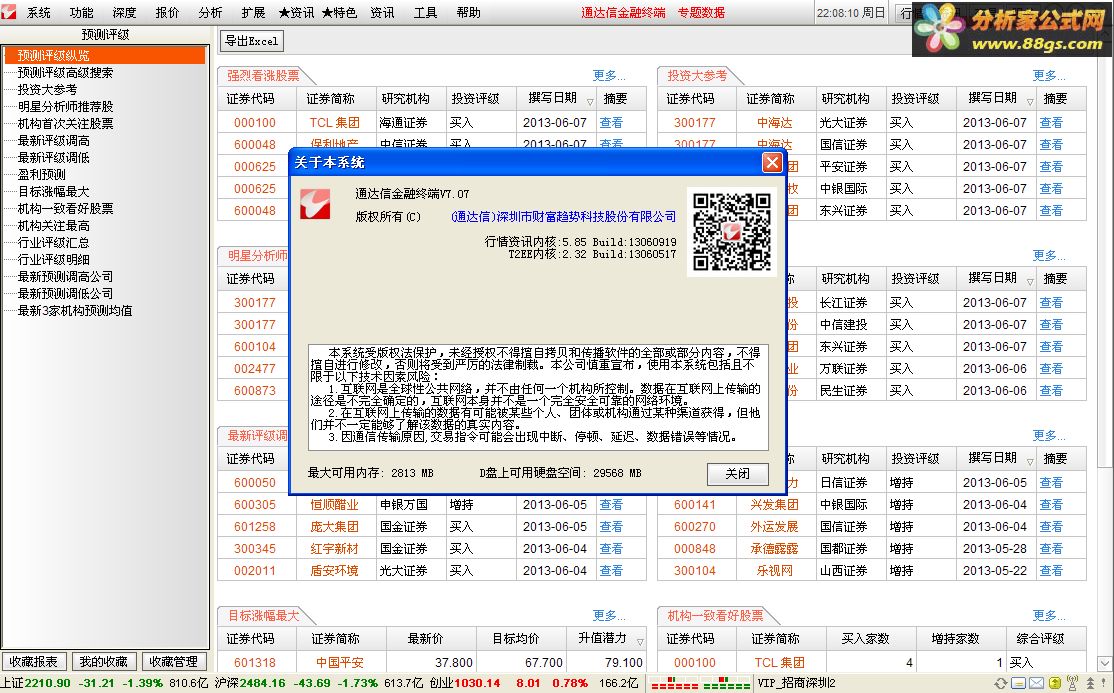Click the 导出Excel button

click(x=252, y=41)
